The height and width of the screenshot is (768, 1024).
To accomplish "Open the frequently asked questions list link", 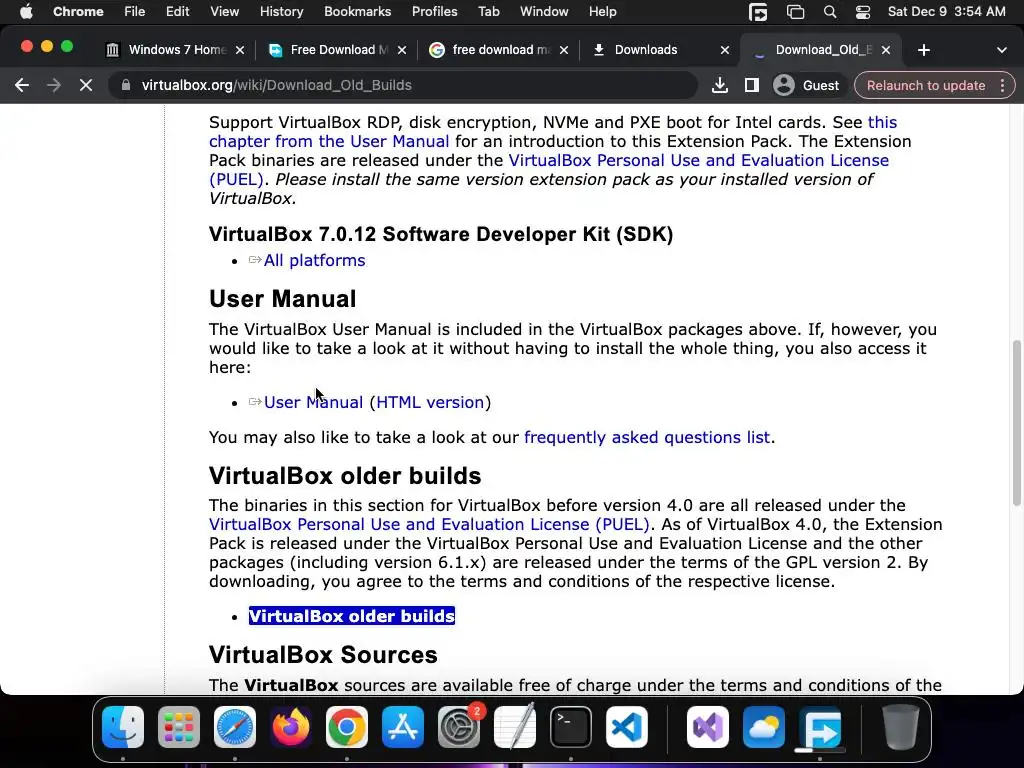I will pos(647,438).
